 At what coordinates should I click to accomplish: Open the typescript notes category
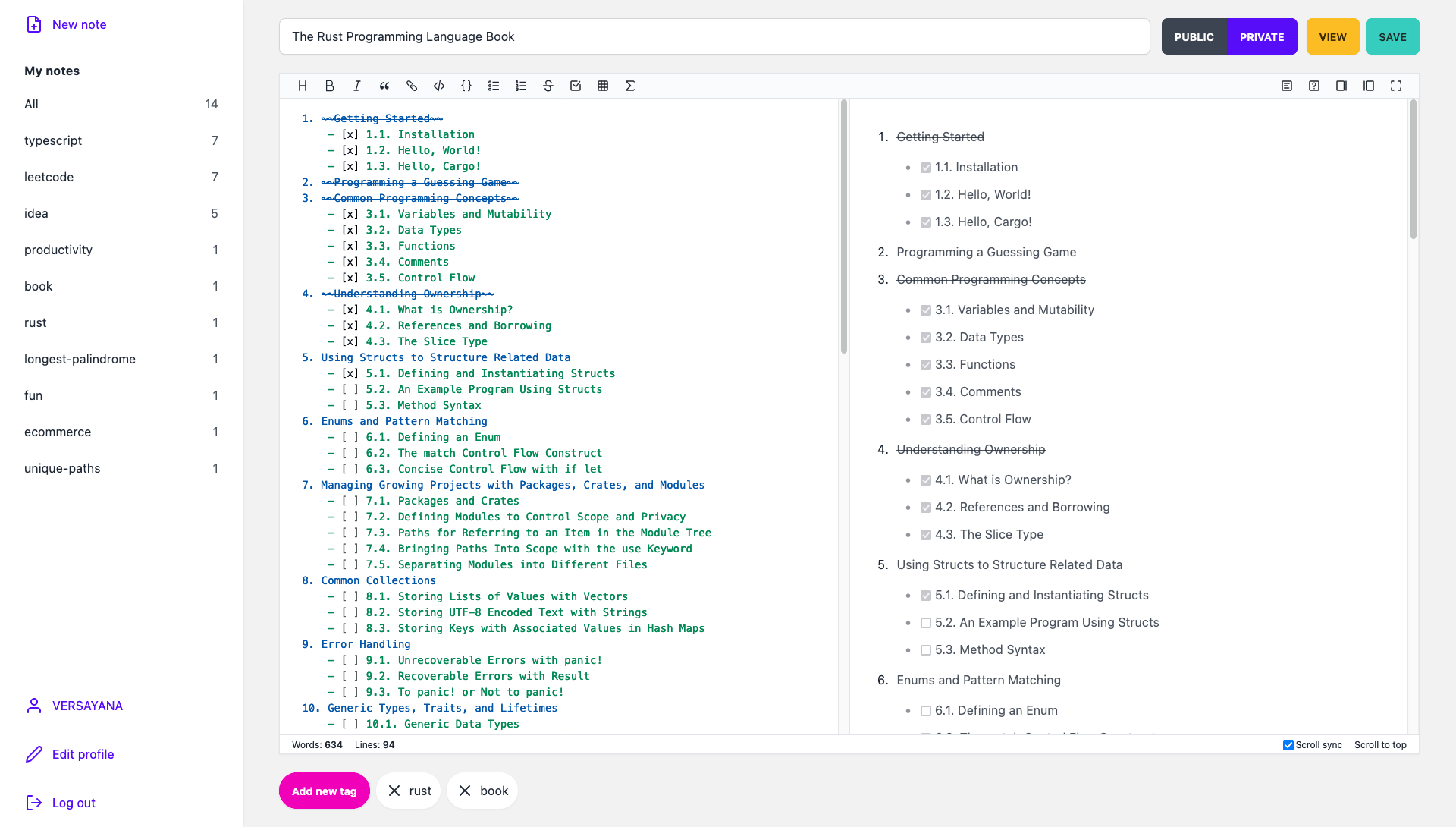pos(53,140)
